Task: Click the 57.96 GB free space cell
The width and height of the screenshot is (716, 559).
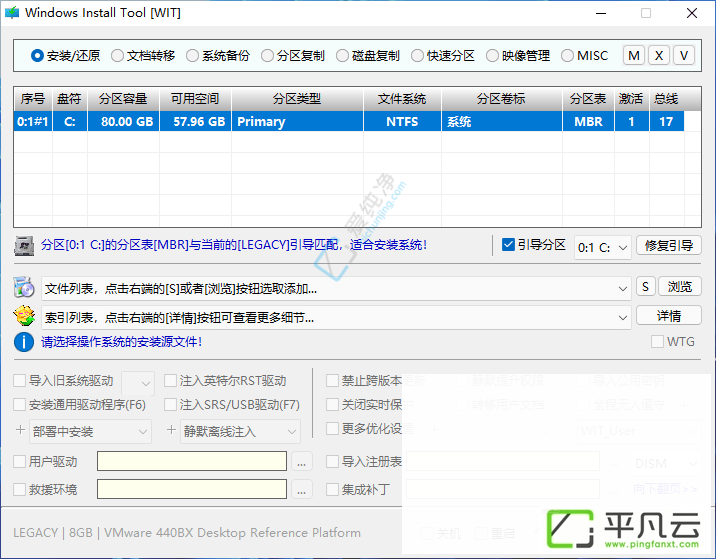Action: point(195,121)
